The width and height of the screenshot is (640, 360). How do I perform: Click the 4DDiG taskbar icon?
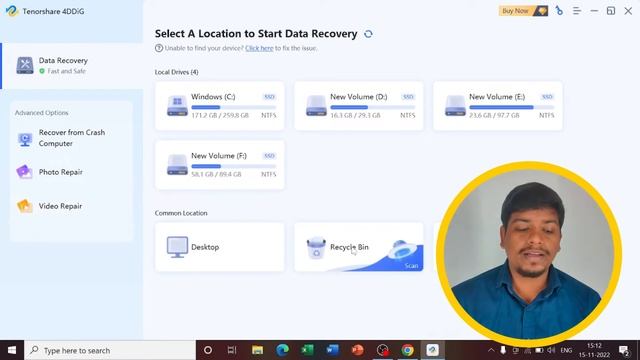[432, 350]
